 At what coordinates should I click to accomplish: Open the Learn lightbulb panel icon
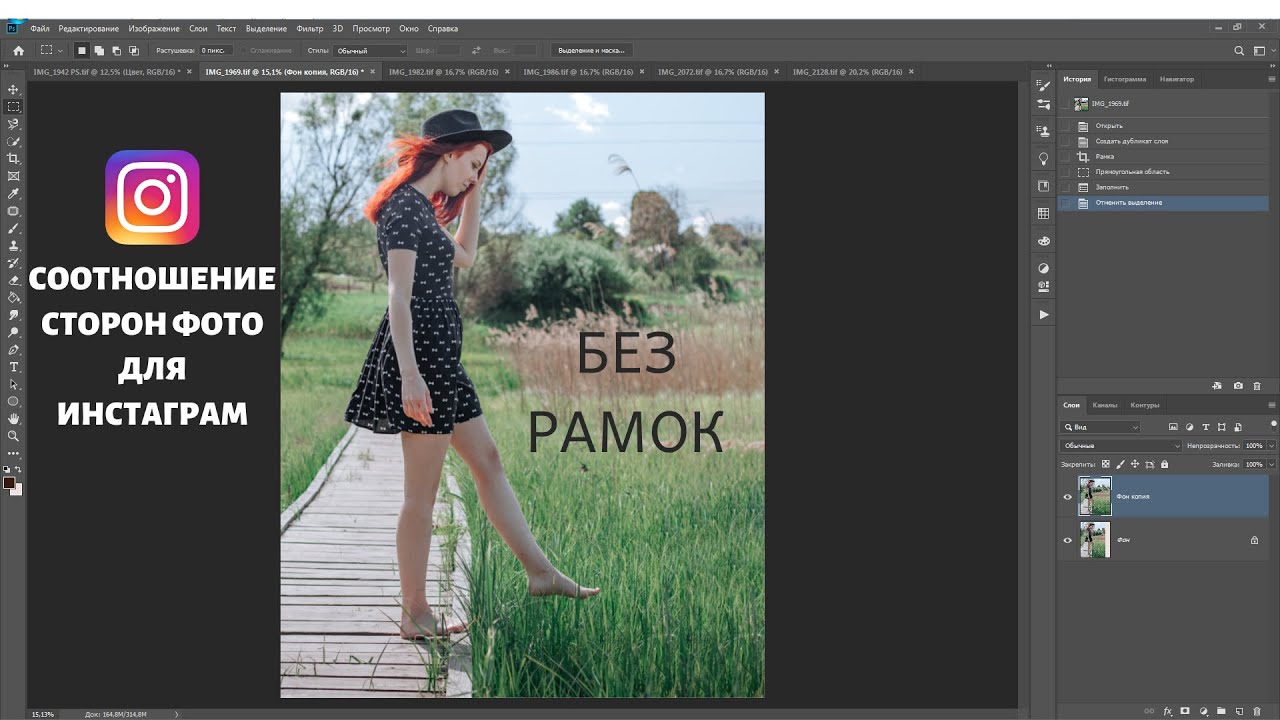pos(1044,159)
